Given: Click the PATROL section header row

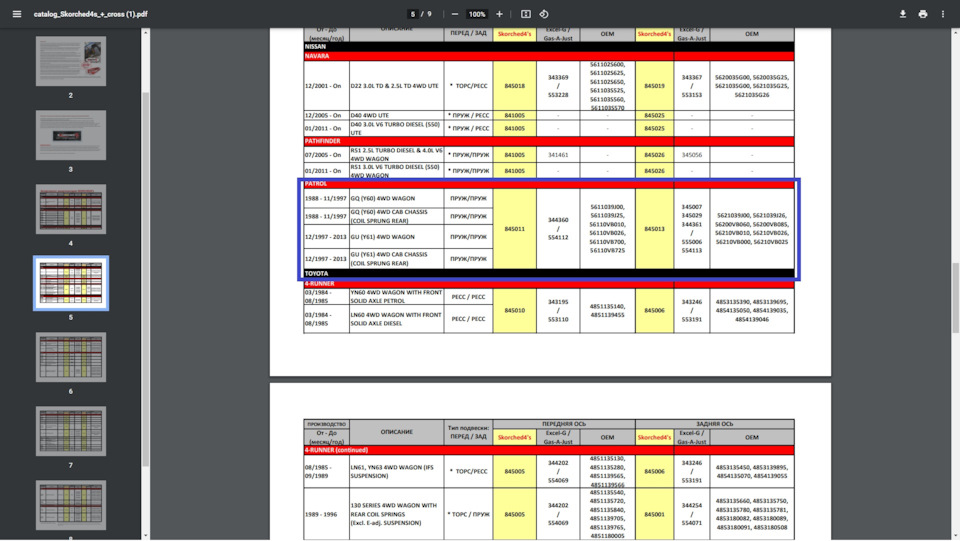Looking at the screenshot, I should [548, 184].
